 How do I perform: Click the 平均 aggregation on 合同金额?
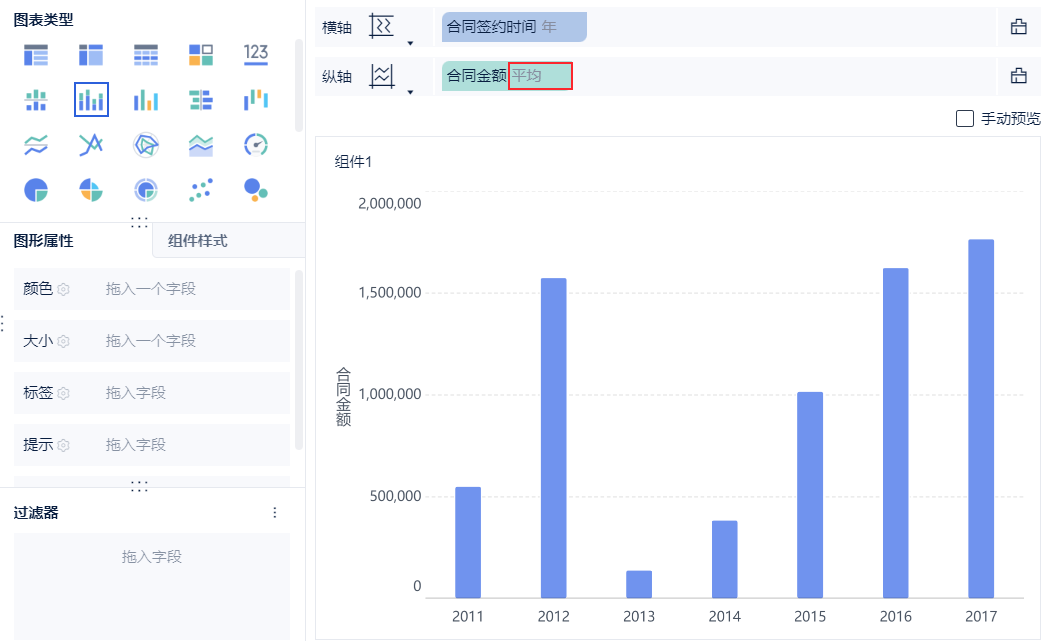(x=539, y=75)
